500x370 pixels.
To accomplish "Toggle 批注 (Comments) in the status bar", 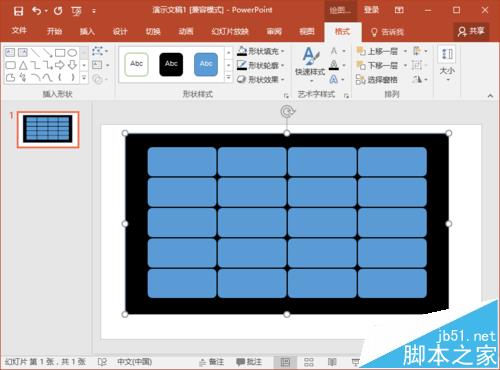I will 249,362.
